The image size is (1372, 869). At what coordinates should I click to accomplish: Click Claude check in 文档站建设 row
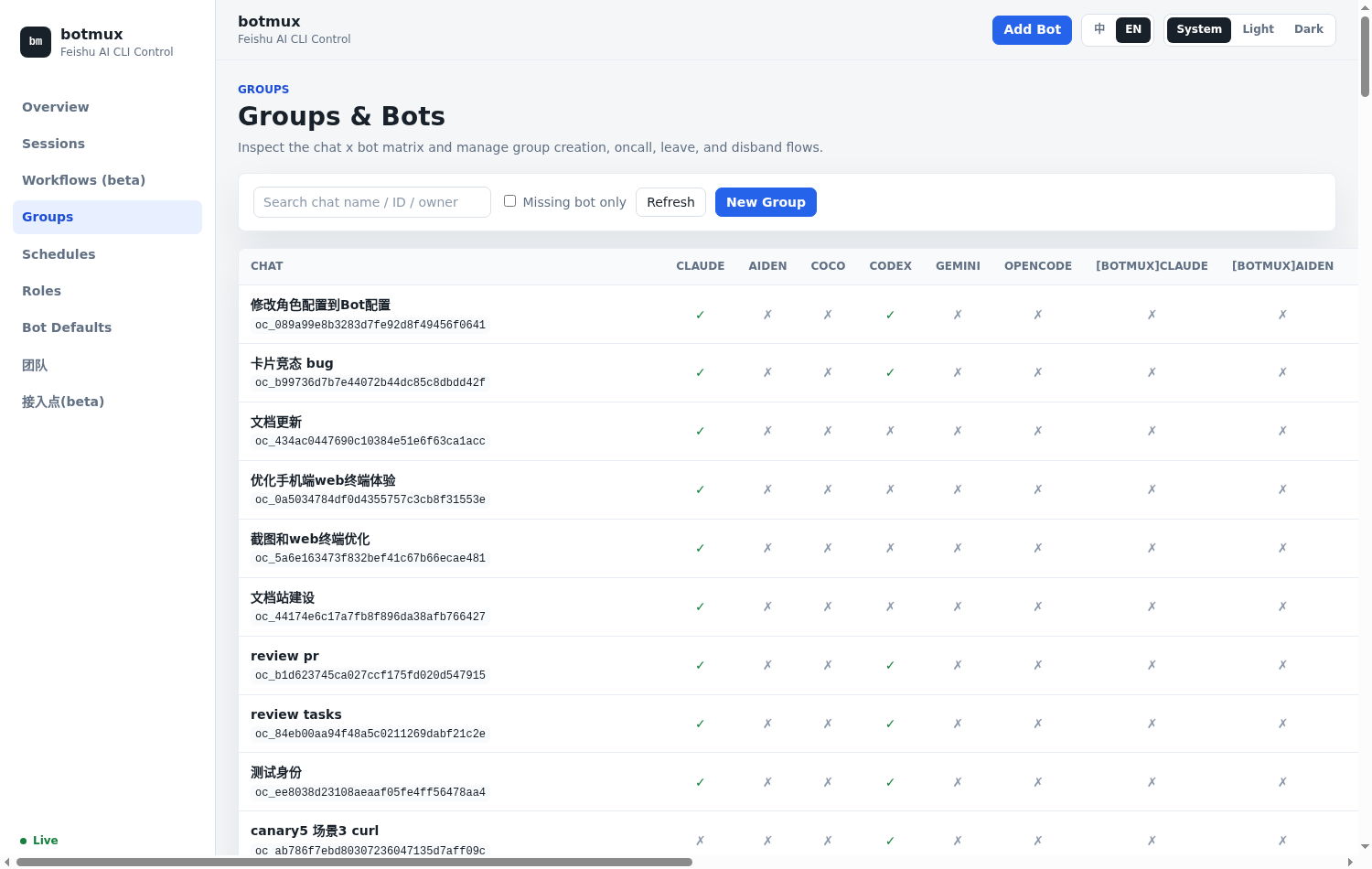(x=701, y=606)
